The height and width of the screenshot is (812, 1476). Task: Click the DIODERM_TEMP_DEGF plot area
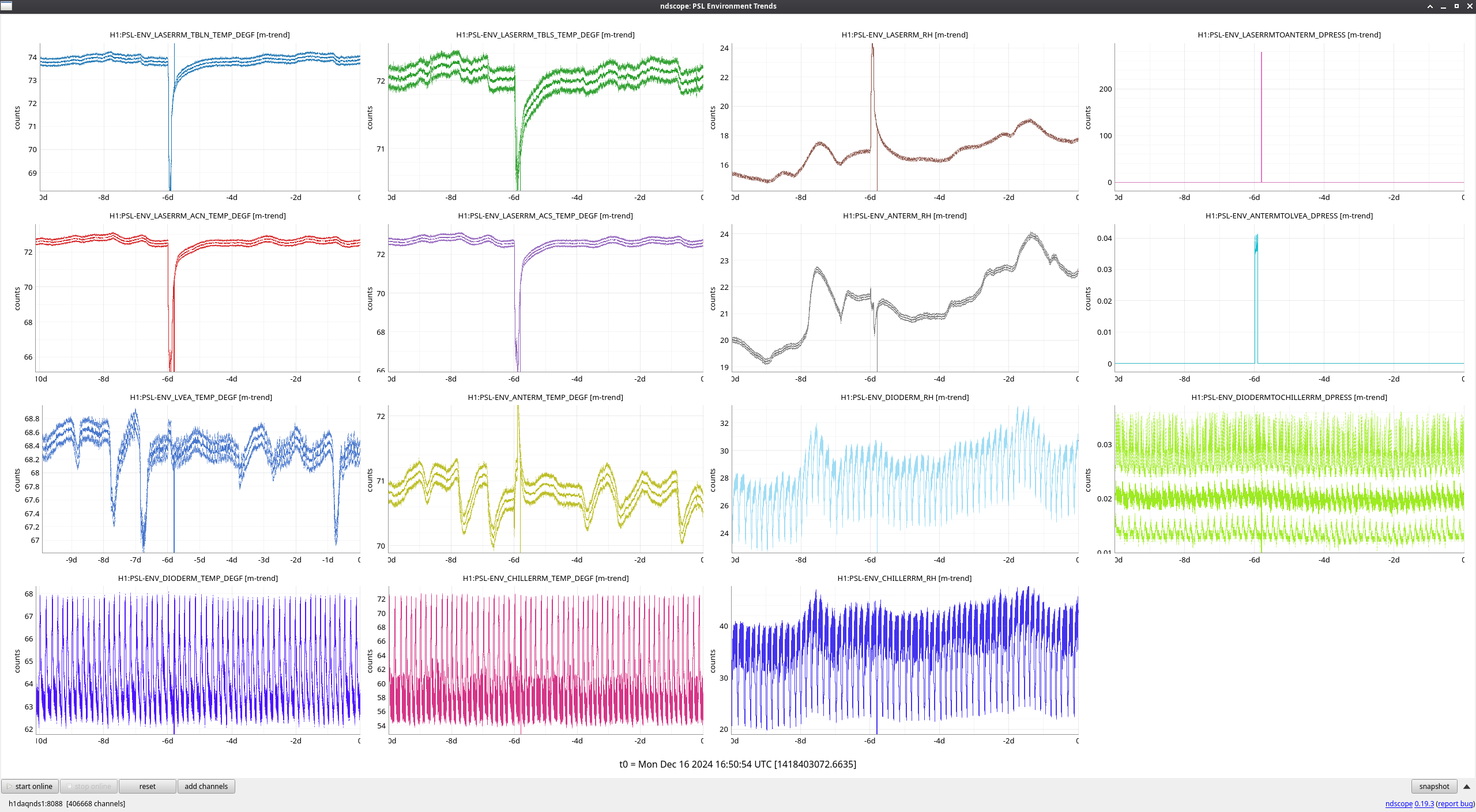[x=198, y=660]
